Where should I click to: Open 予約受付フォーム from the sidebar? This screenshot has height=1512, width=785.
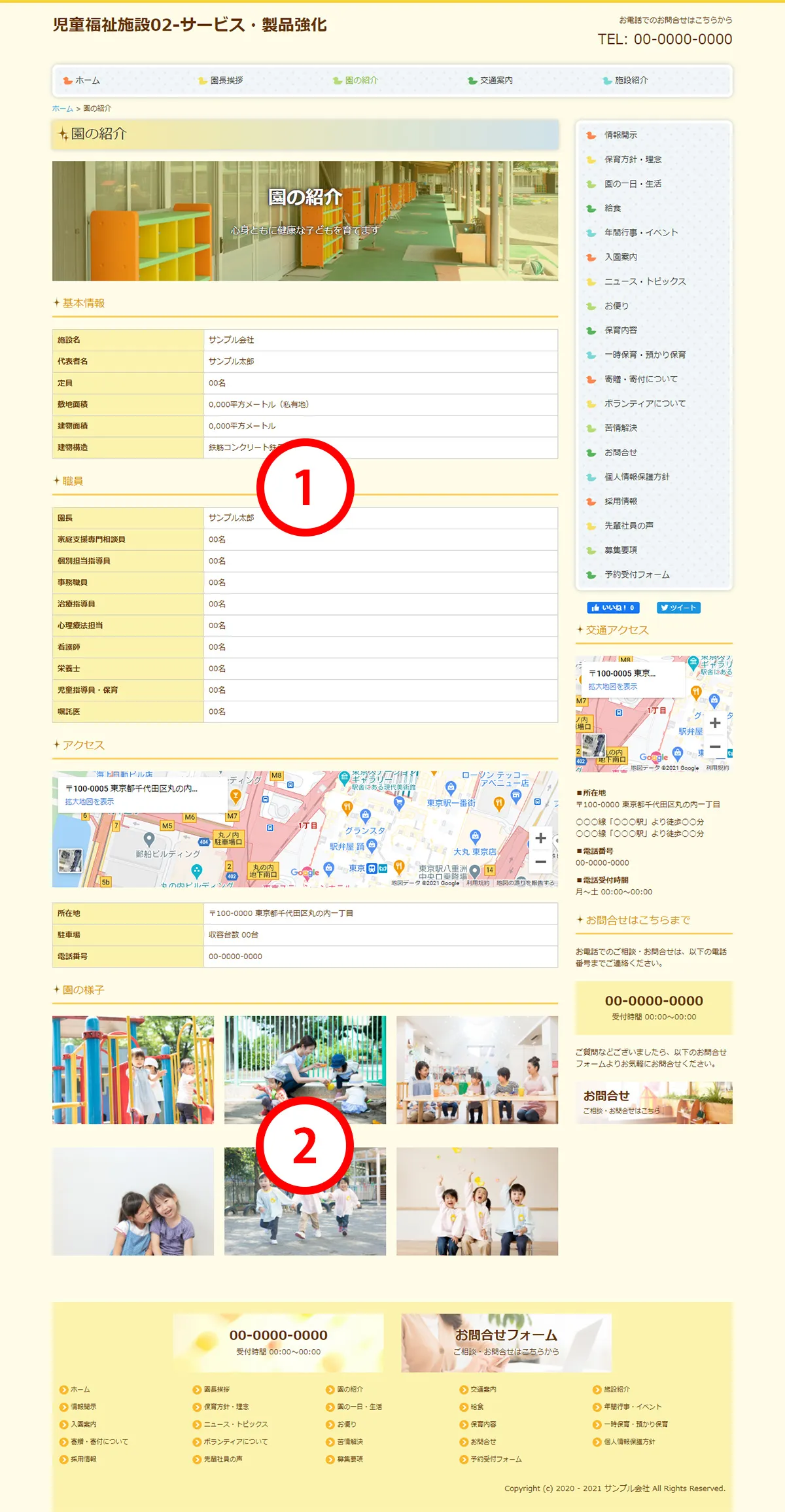click(x=637, y=575)
